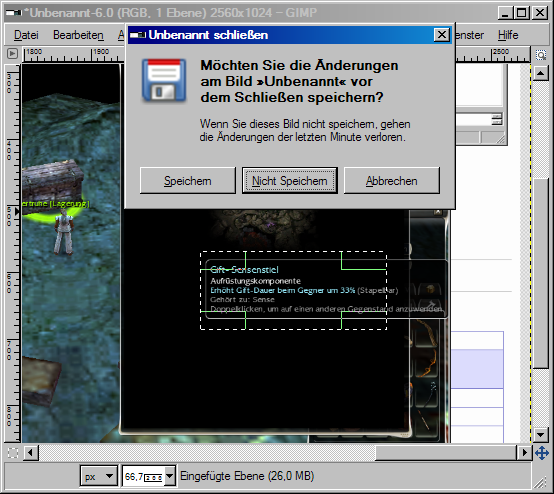Click the dialog title bar icon
Image resolution: width=554 pixels, height=494 pixels.
coord(138,35)
